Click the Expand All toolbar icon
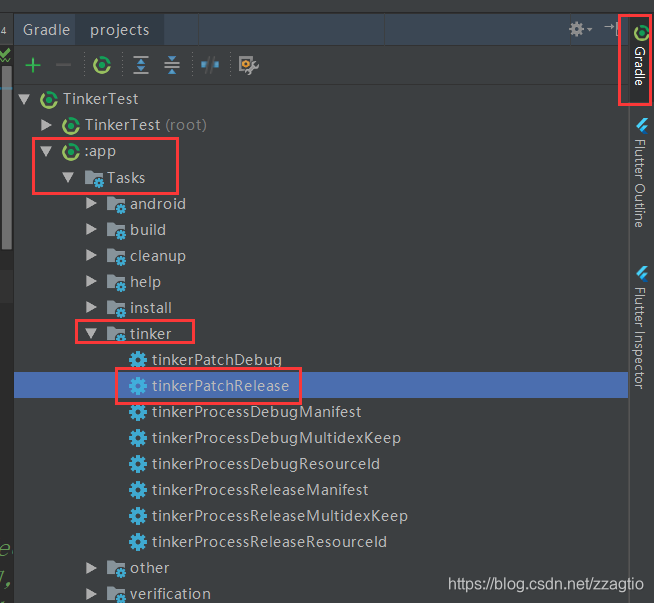Viewport: 654px width, 603px height. point(141,65)
